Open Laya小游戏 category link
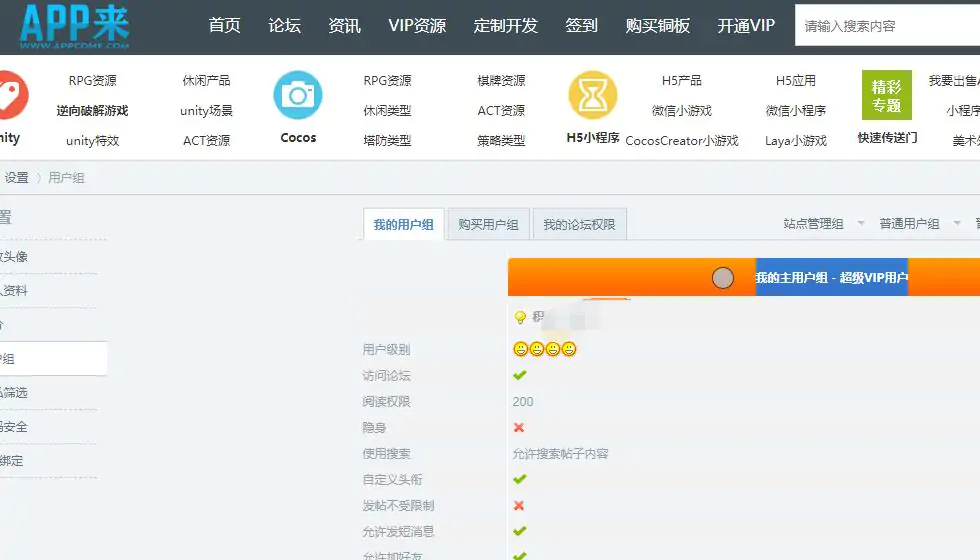980x560 pixels. [796, 141]
